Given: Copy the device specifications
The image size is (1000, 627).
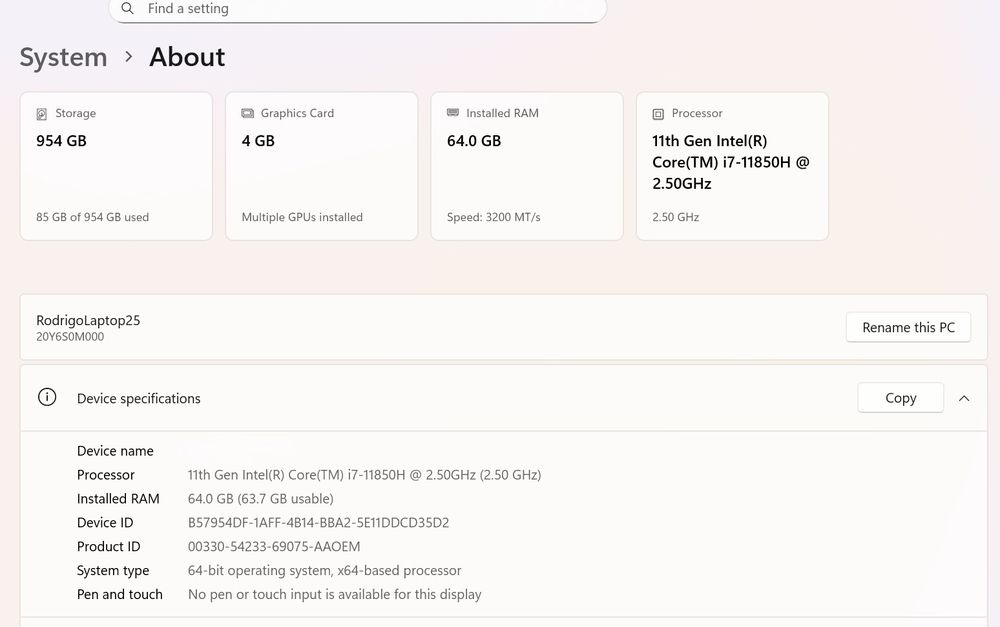Looking at the screenshot, I should 900,398.
